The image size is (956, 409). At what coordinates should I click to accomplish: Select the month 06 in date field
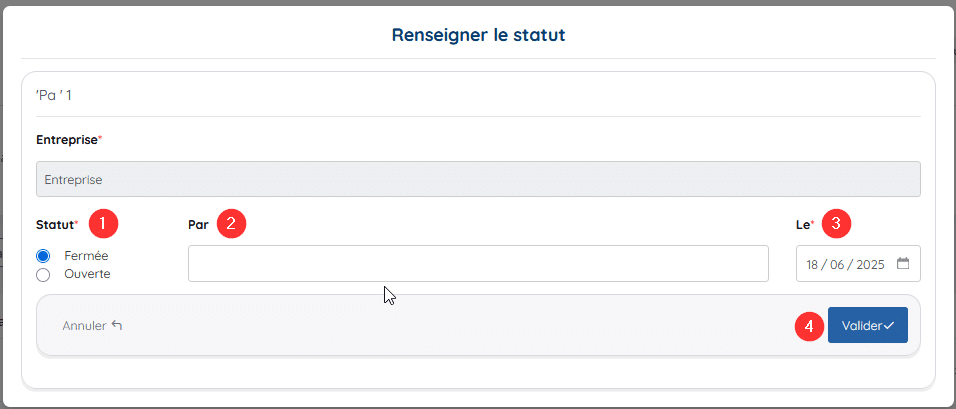pyautogui.click(x=837, y=265)
